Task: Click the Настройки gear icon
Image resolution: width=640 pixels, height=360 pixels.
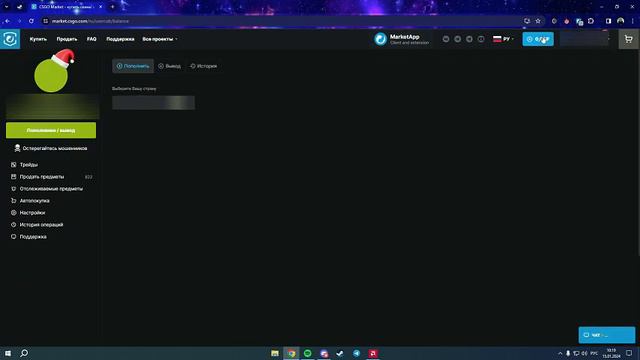Action: coord(13,213)
